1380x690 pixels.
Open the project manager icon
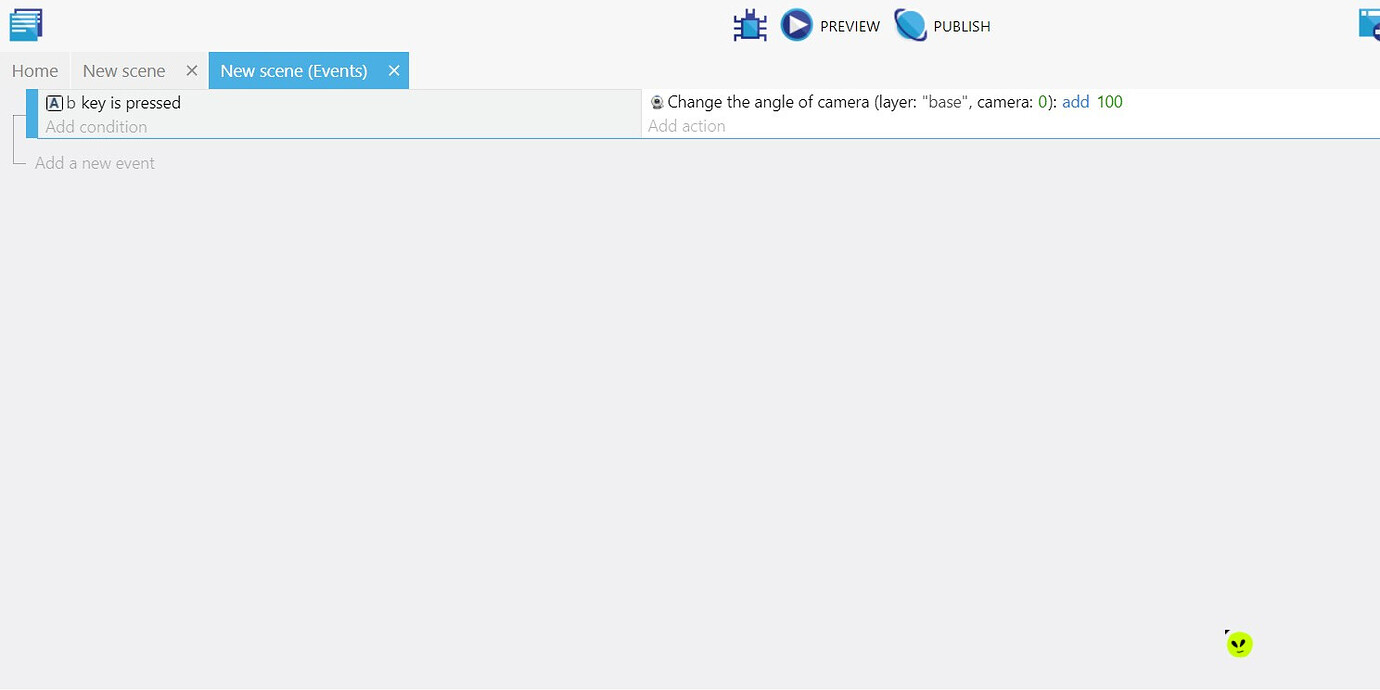26,24
